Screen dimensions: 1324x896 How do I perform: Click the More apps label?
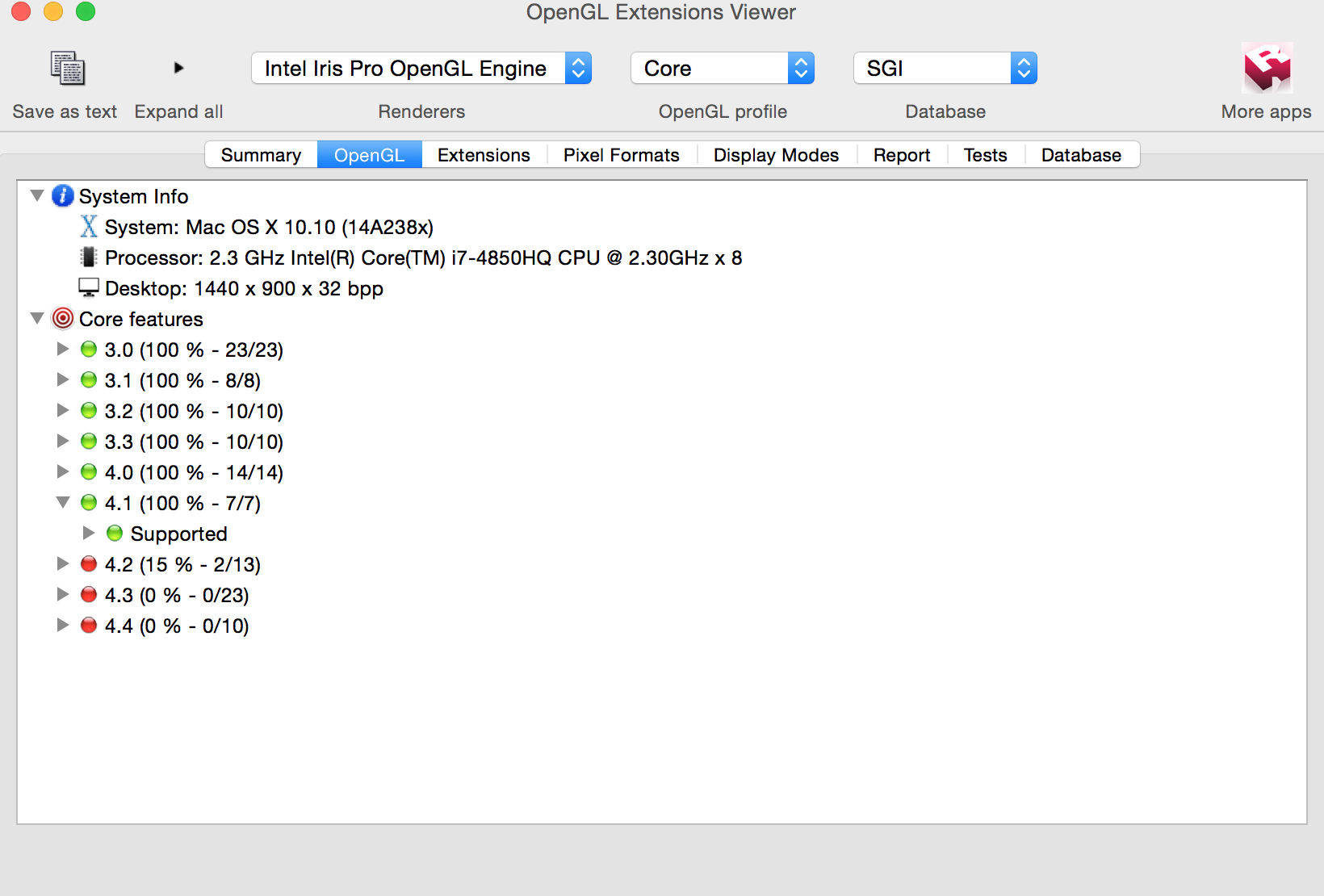tap(1267, 111)
